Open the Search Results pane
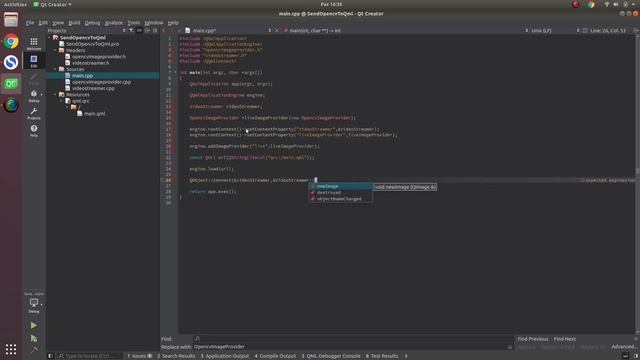 tap(176, 356)
